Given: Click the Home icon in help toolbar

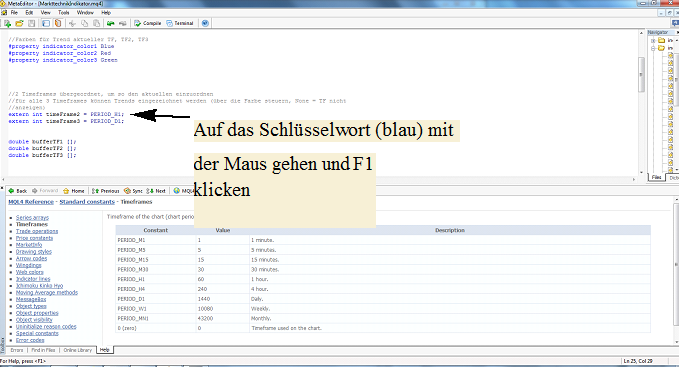Looking at the screenshot, I should click(74, 191).
